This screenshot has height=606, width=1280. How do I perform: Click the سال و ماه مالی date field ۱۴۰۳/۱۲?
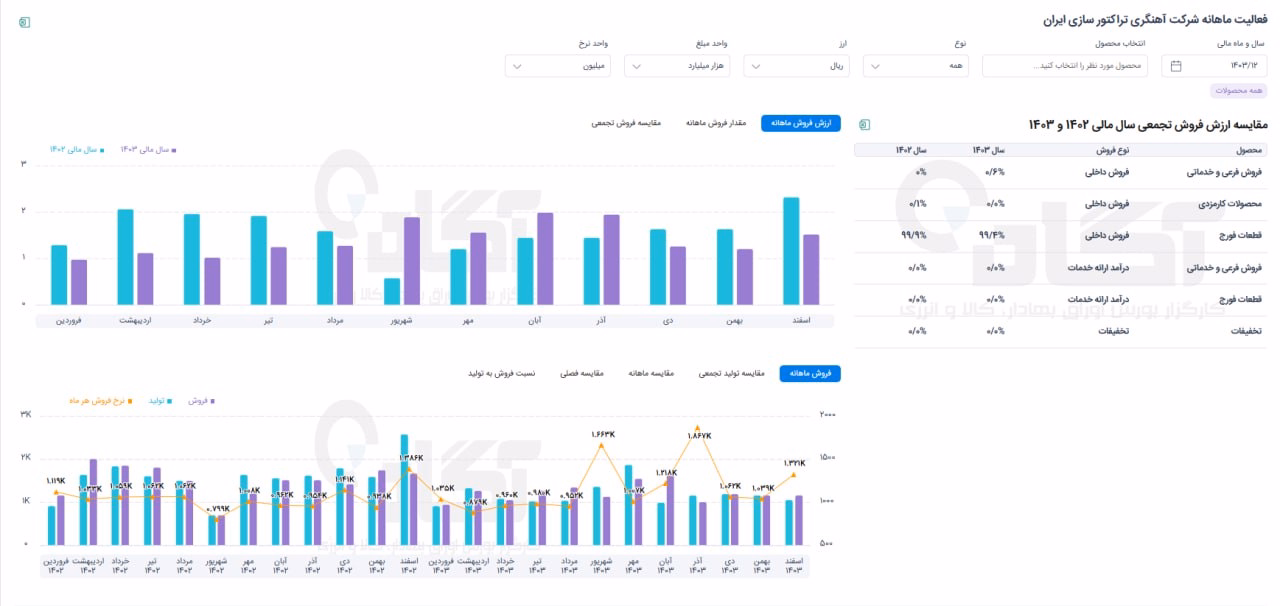(x=1214, y=66)
